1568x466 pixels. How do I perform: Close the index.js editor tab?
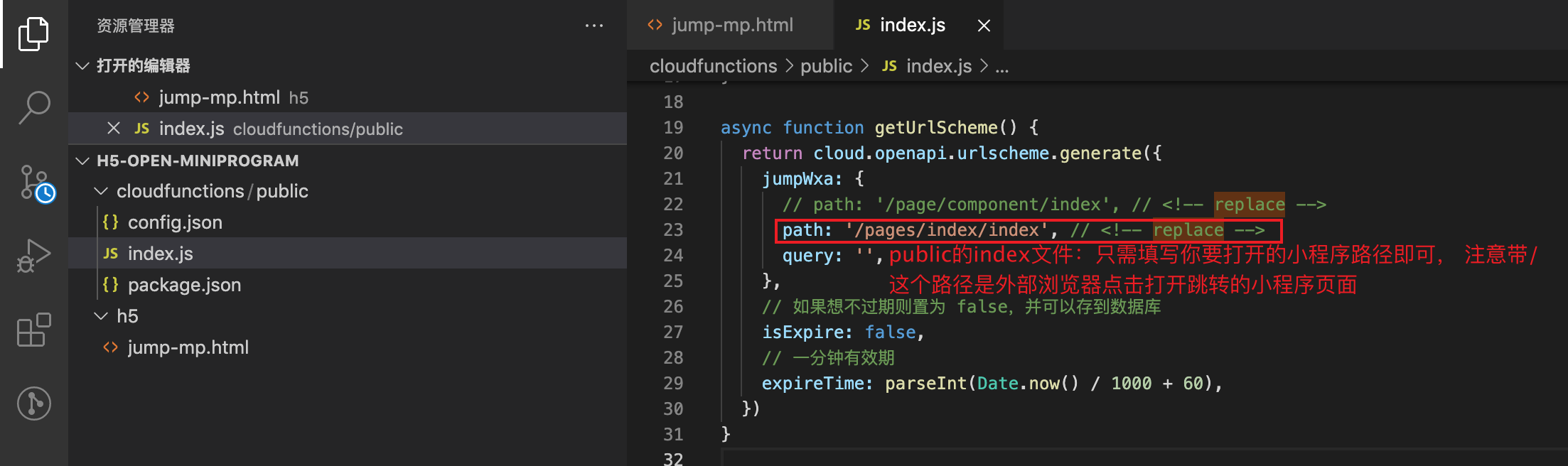click(x=984, y=26)
